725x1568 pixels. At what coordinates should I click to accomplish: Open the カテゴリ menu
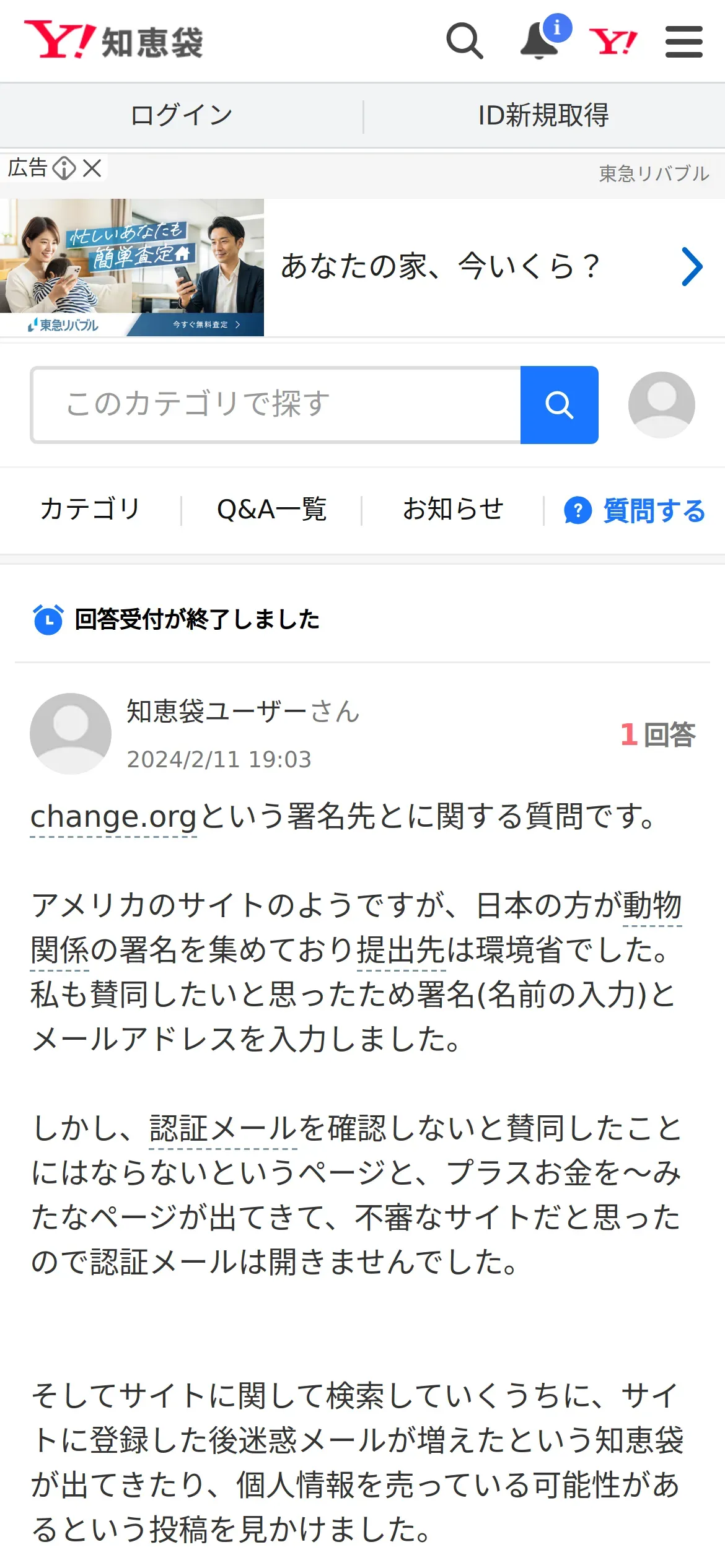[90, 510]
